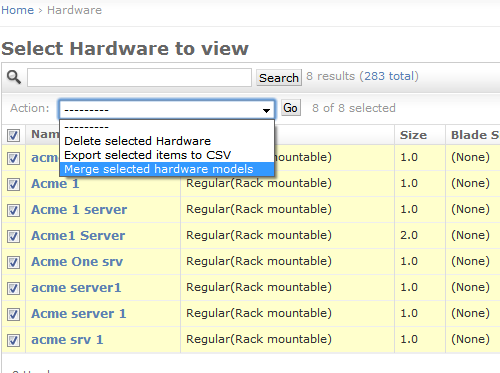The height and width of the screenshot is (373, 500).
Task: Sort by the Size column header
Action: coord(413,135)
